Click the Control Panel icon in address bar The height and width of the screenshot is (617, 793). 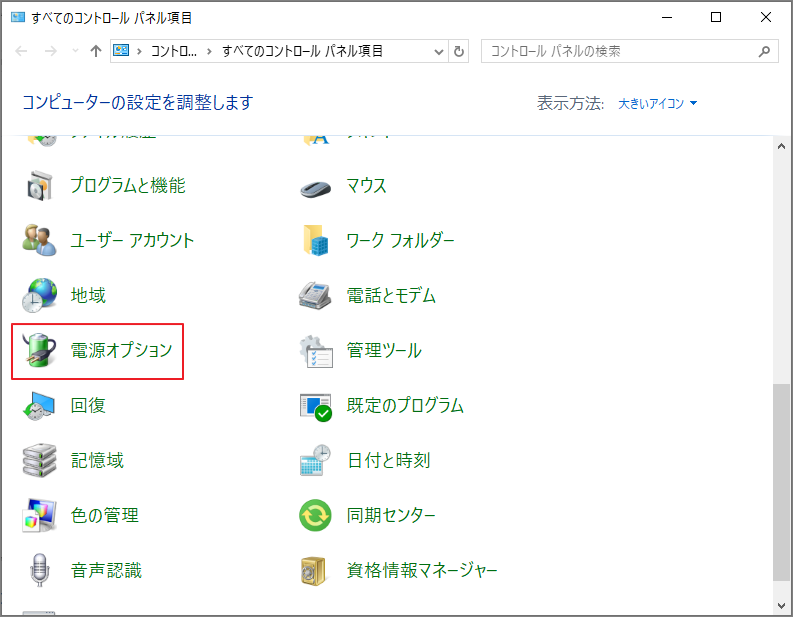coord(121,51)
